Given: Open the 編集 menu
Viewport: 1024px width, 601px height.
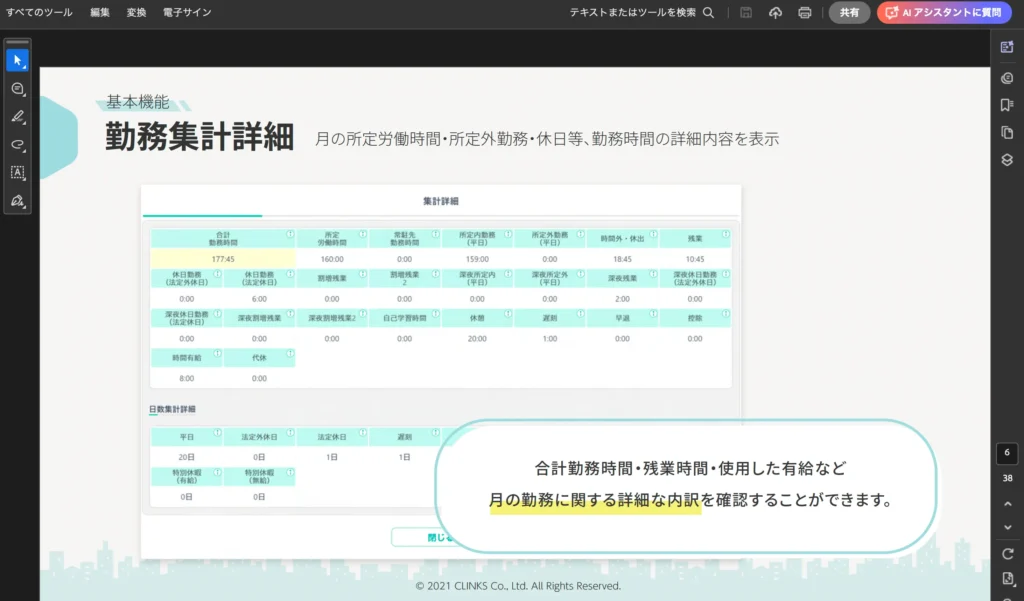Looking at the screenshot, I should pos(100,13).
